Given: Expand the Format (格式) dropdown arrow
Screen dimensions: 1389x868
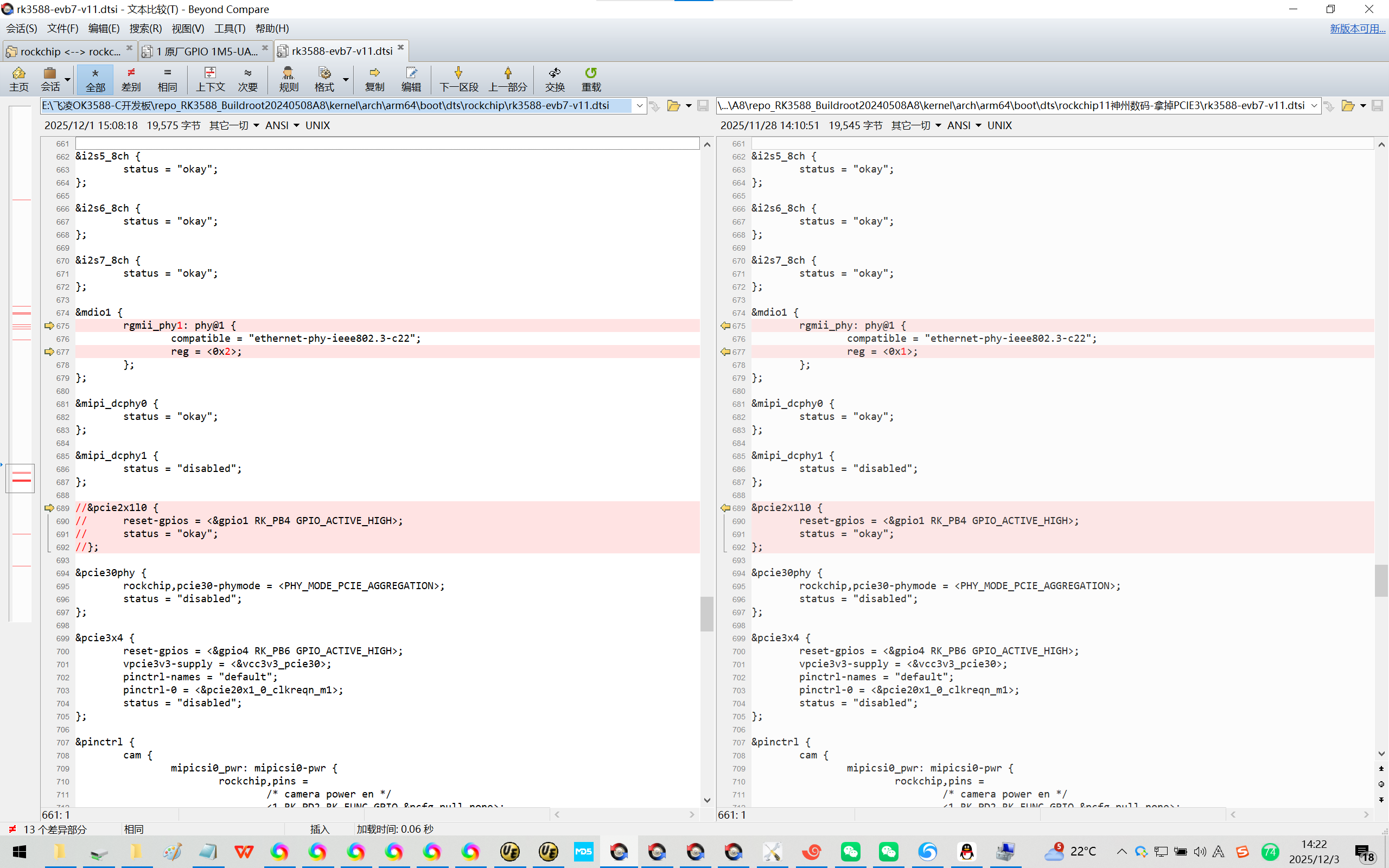Looking at the screenshot, I should click(x=346, y=79).
